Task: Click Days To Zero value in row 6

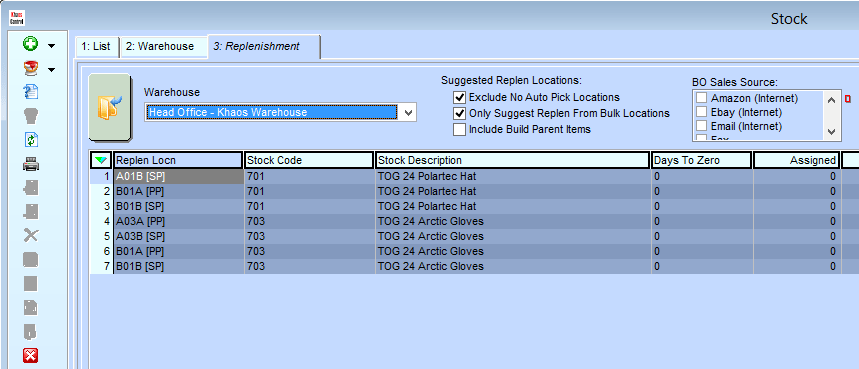Action: tap(702, 251)
